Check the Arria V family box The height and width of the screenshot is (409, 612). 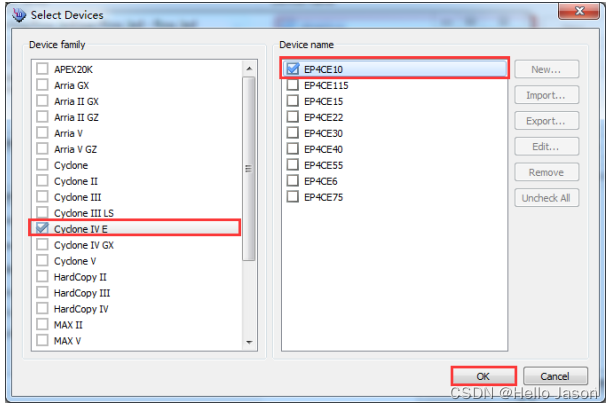[x=42, y=133]
